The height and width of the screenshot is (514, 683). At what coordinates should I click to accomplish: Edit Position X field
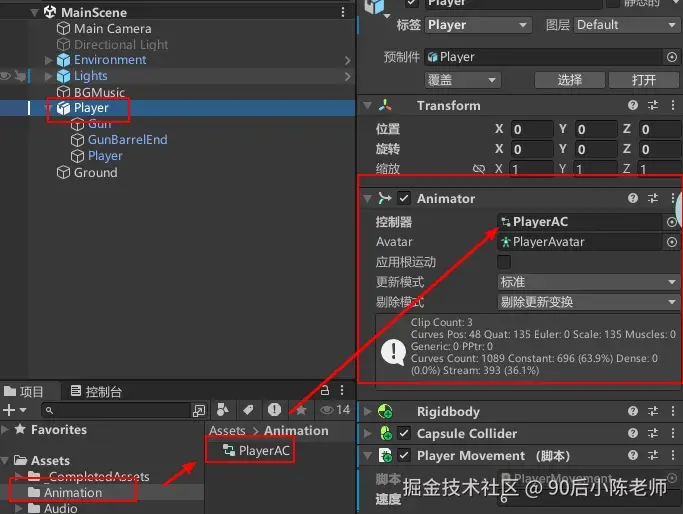pos(532,129)
